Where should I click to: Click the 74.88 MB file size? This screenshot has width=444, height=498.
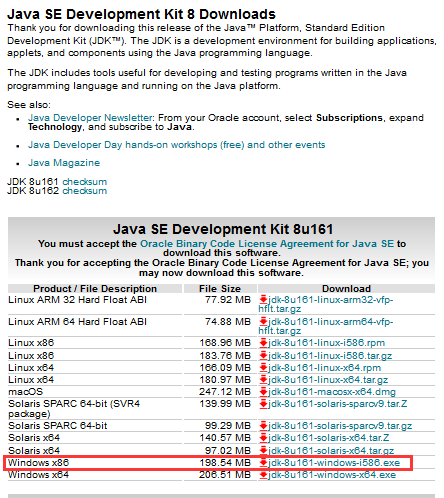coord(228,322)
